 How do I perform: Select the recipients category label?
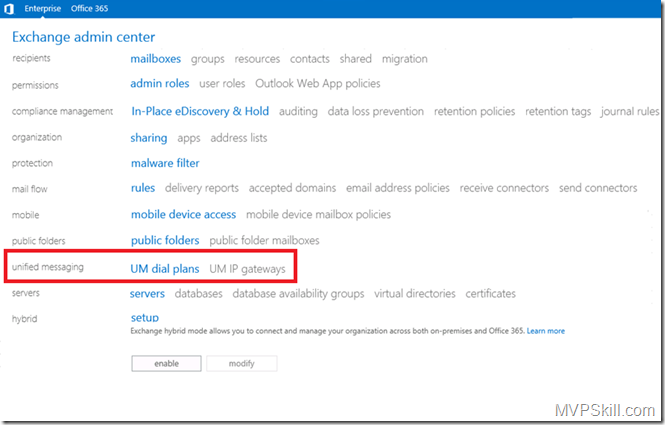[x=31, y=58]
